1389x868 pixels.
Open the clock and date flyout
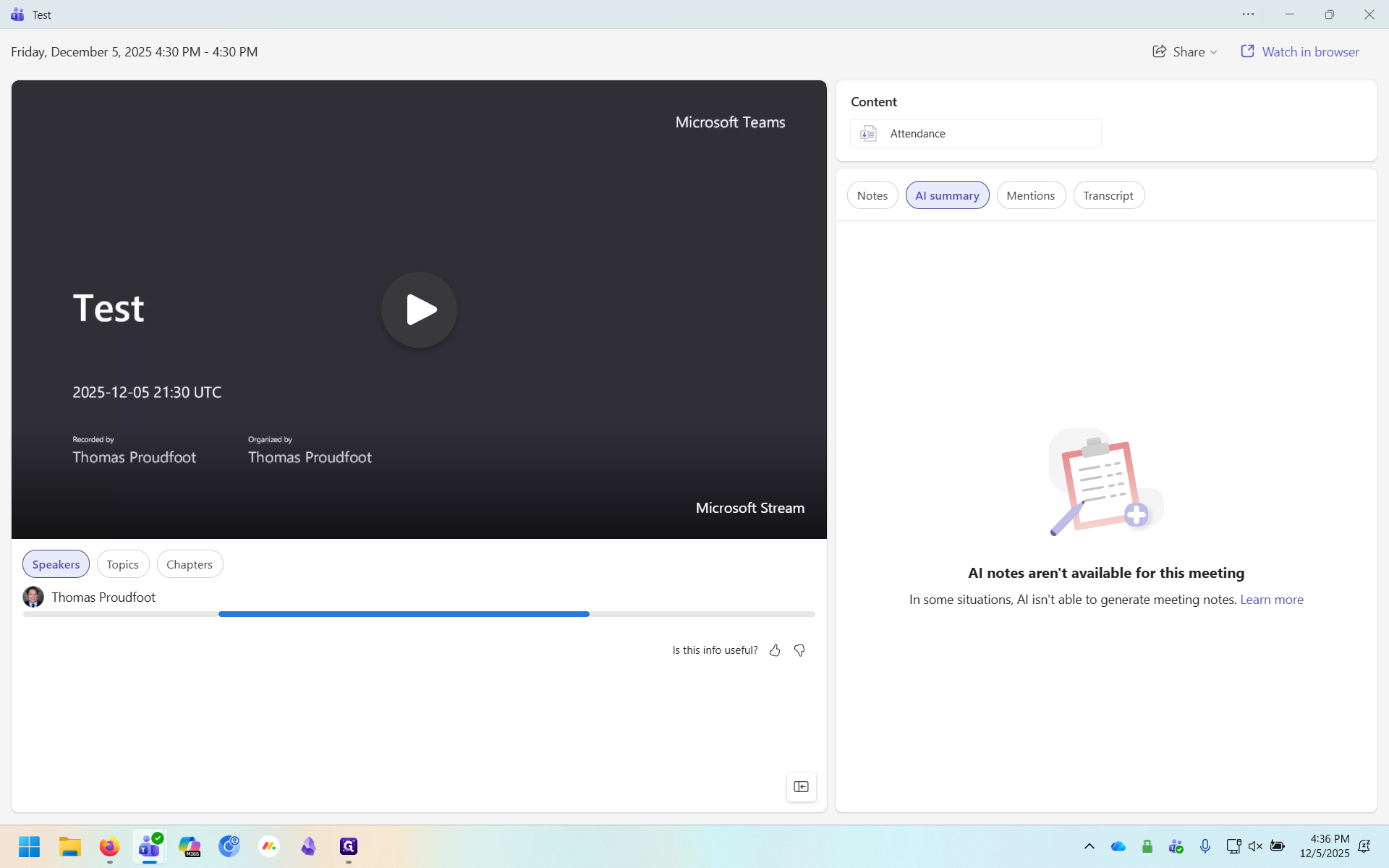click(x=1324, y=846)
